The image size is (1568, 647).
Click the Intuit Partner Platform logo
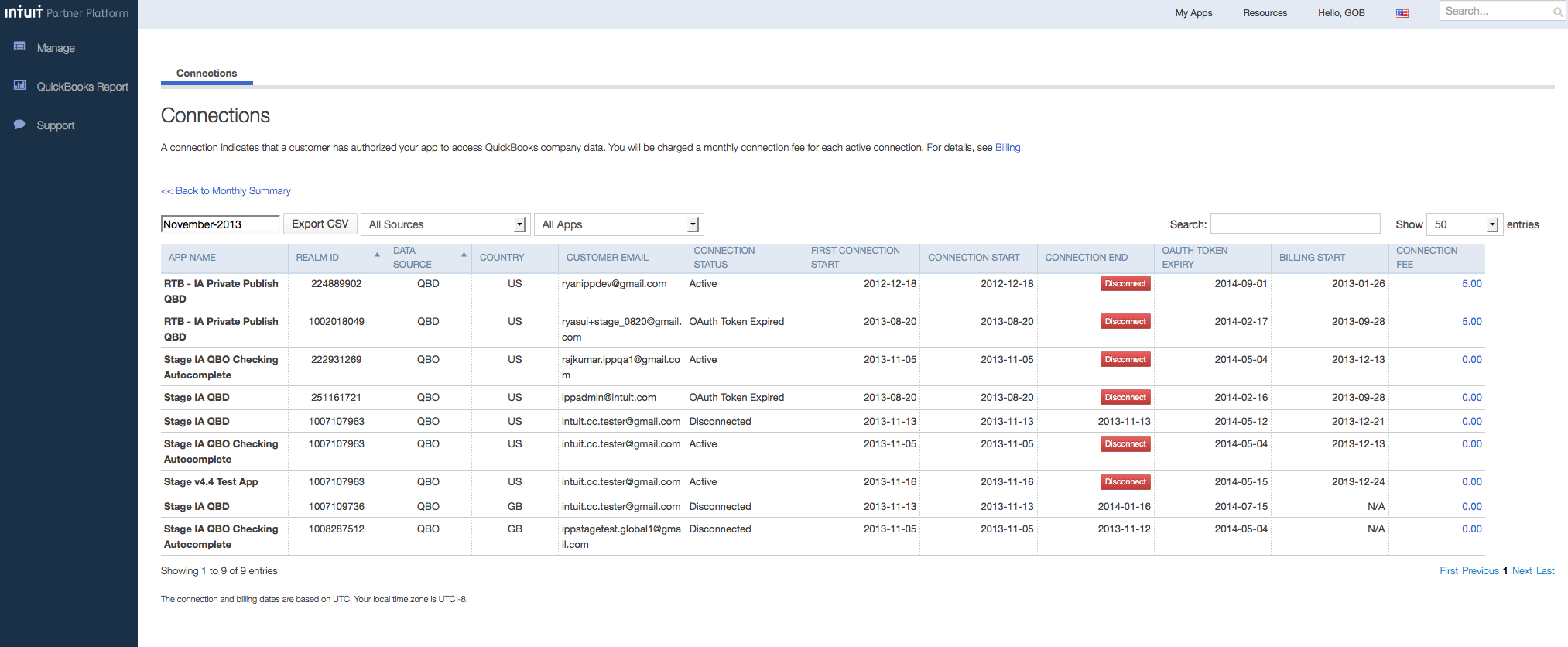67,12
